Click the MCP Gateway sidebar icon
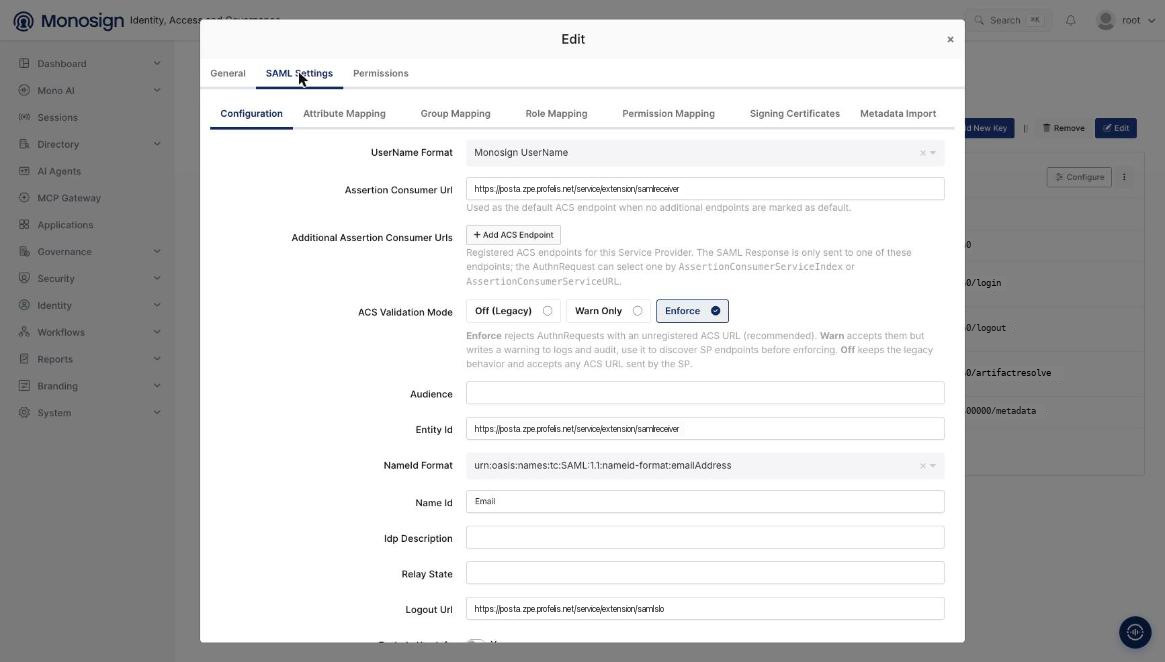Viewport: 1165px width, 662px height. pyautogui.click(x=25, y=198)
